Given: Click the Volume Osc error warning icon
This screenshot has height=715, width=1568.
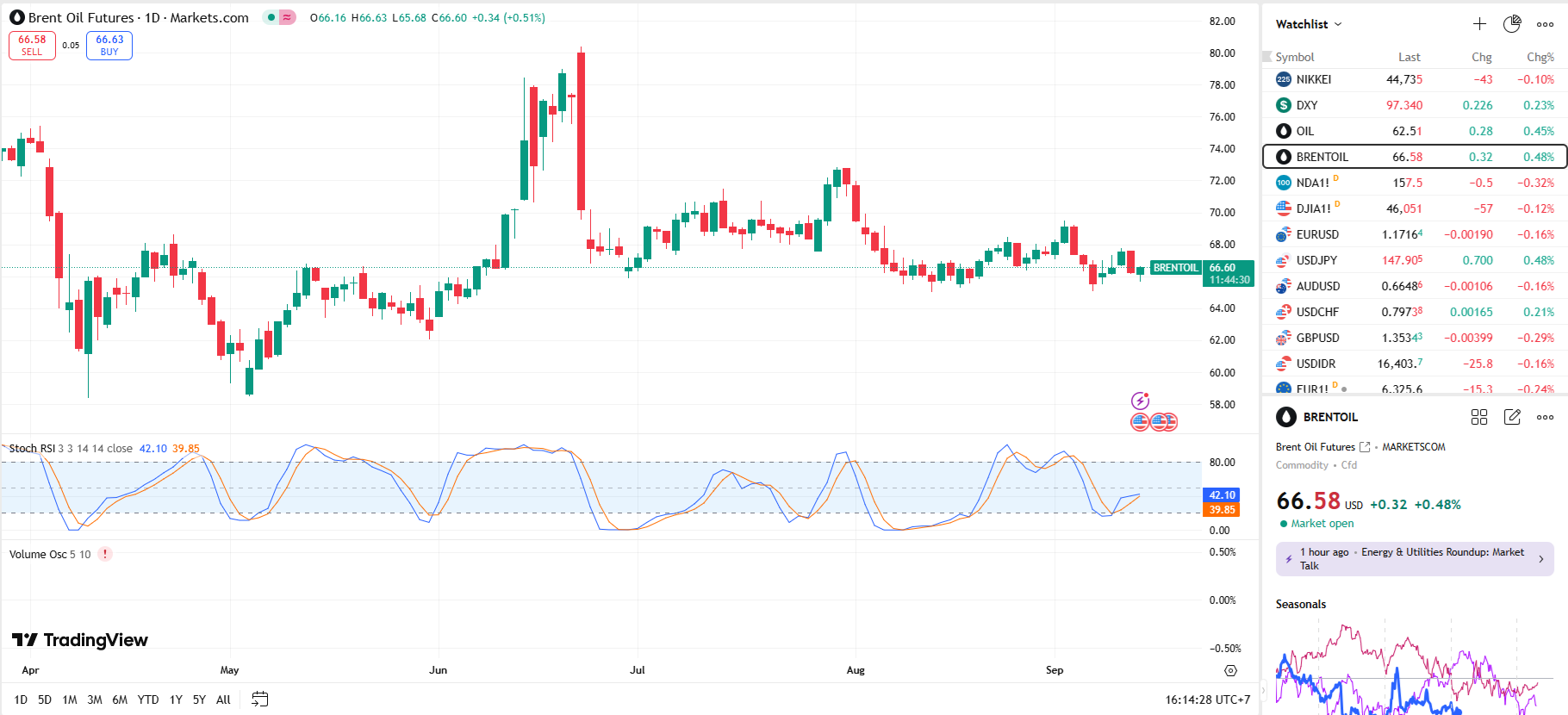Looking at the screenshot, I should coord(105,554).
